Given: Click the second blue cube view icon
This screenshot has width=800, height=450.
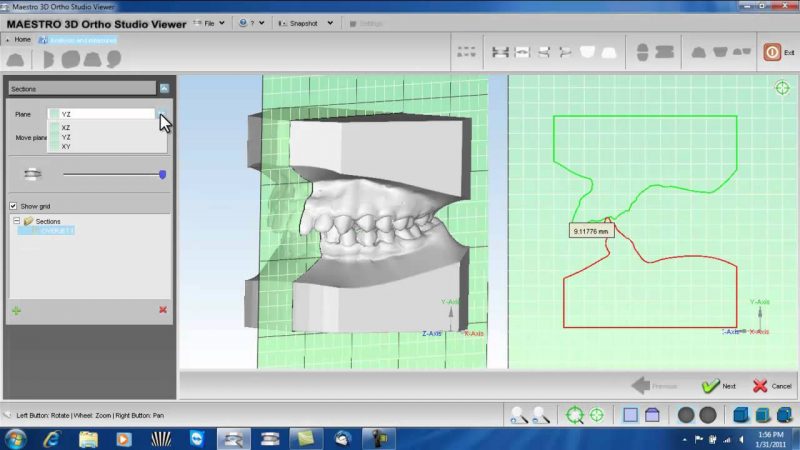Looking at the screenshot, I should point(763,415).
